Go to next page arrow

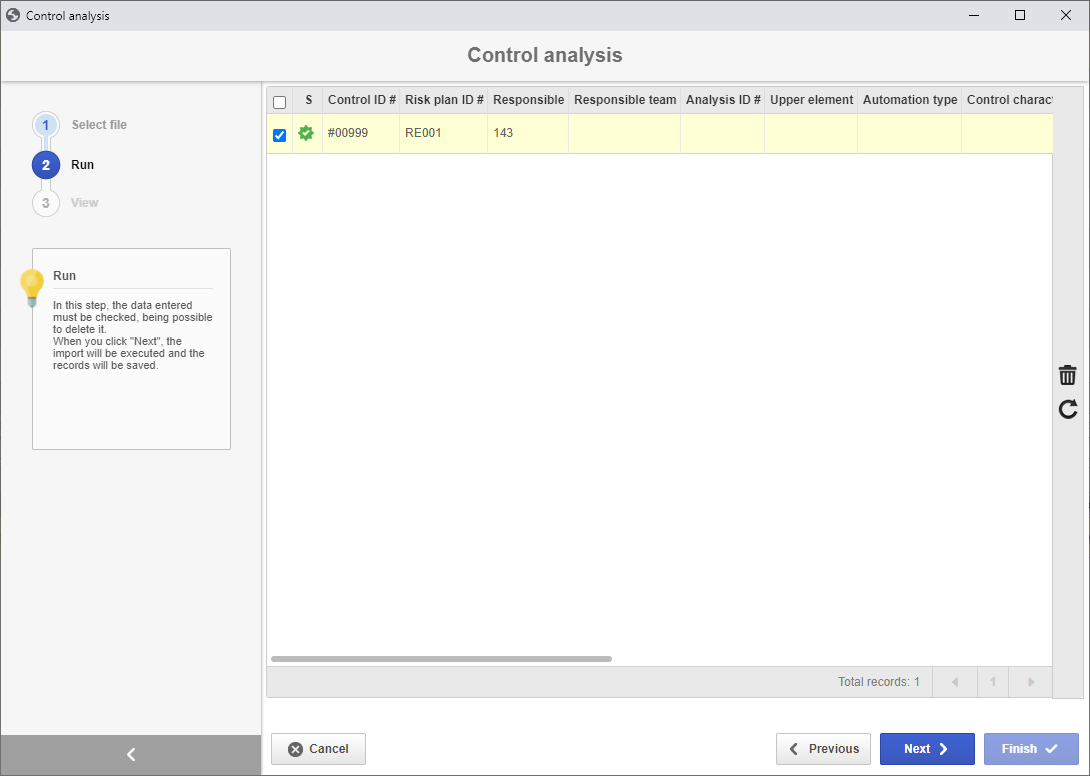(x=1031, y=682)
